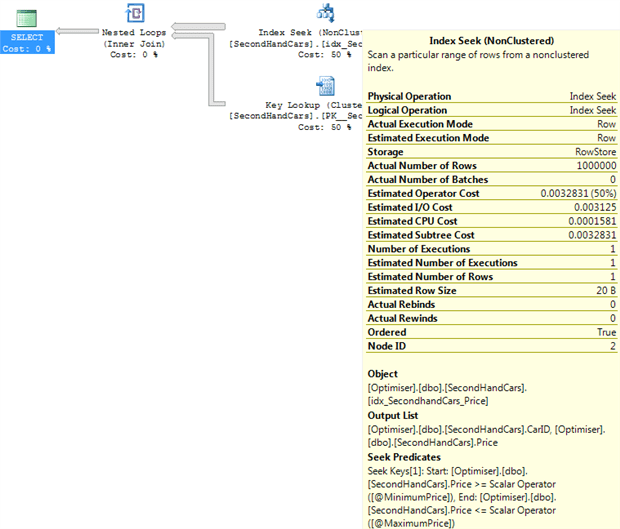
Task: Click '[SecondHandCars].[PK__Sec' object label
Action: click(295, 116)
